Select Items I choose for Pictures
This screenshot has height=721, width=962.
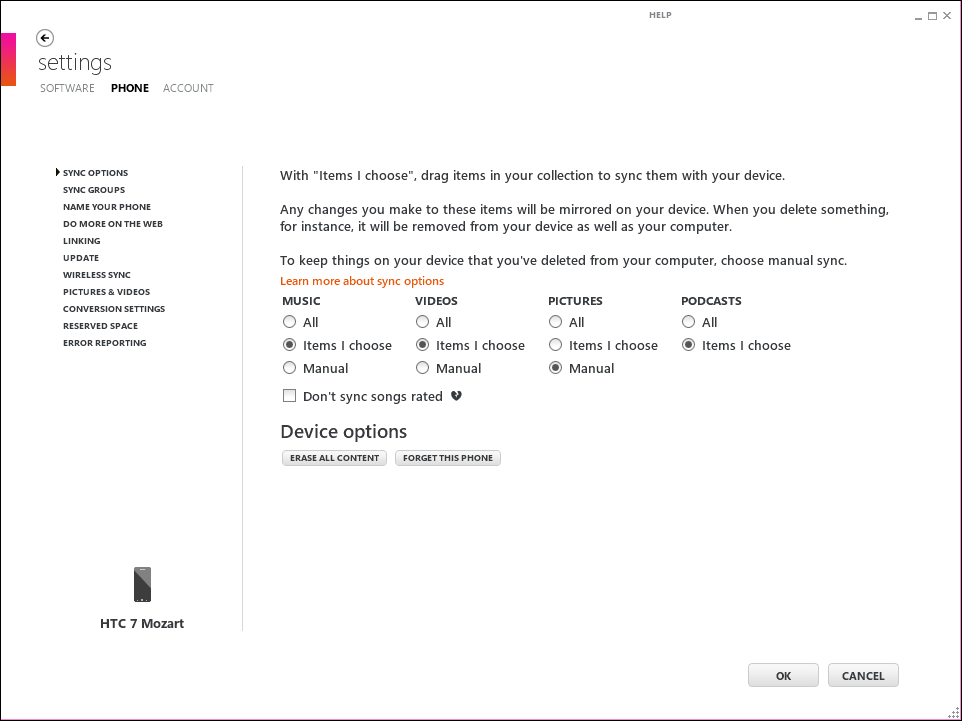click(x=555, y=345)
